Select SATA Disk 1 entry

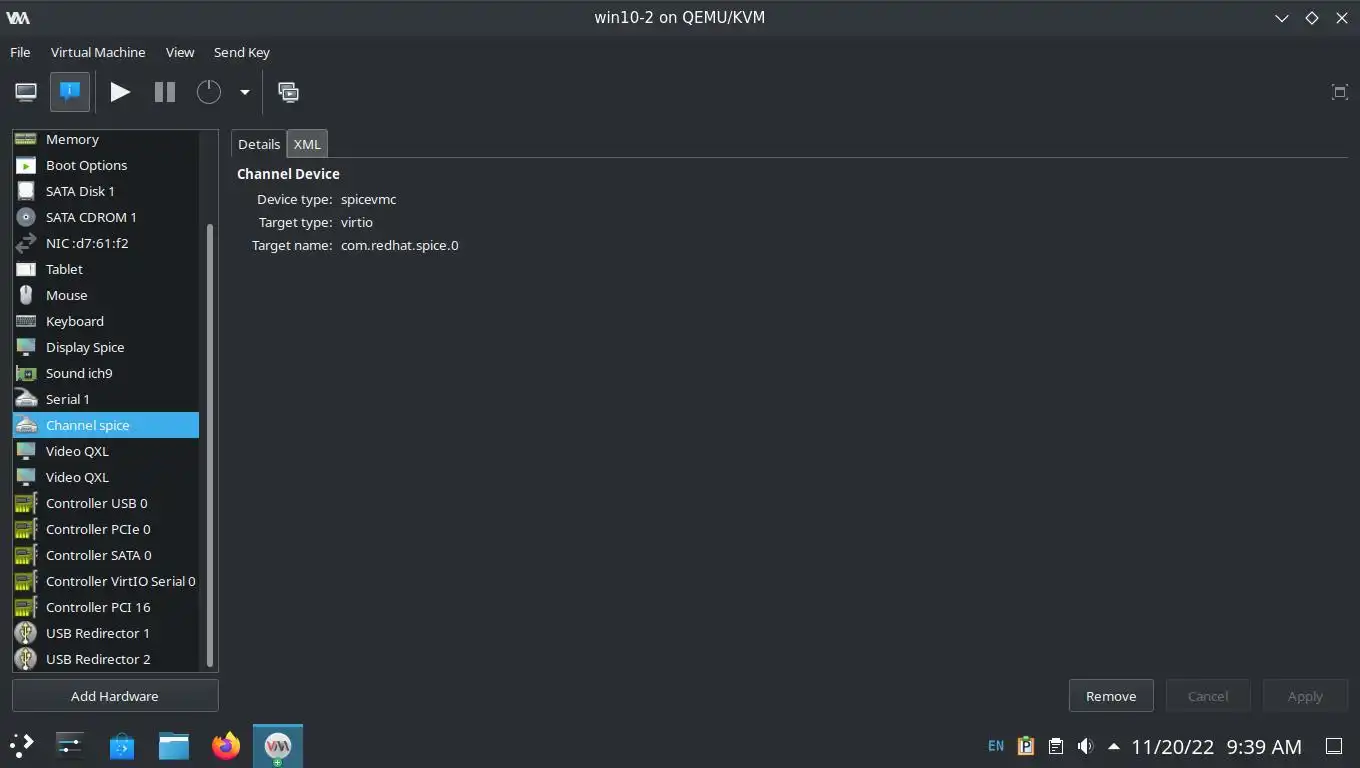(106, 191)
